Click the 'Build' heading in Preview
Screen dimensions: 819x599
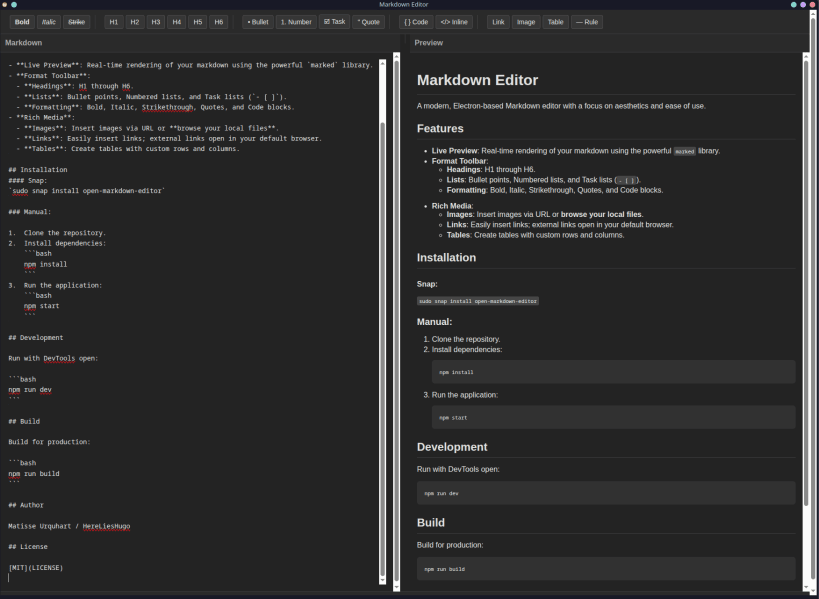pyautogui.click(x=431, y=523)
